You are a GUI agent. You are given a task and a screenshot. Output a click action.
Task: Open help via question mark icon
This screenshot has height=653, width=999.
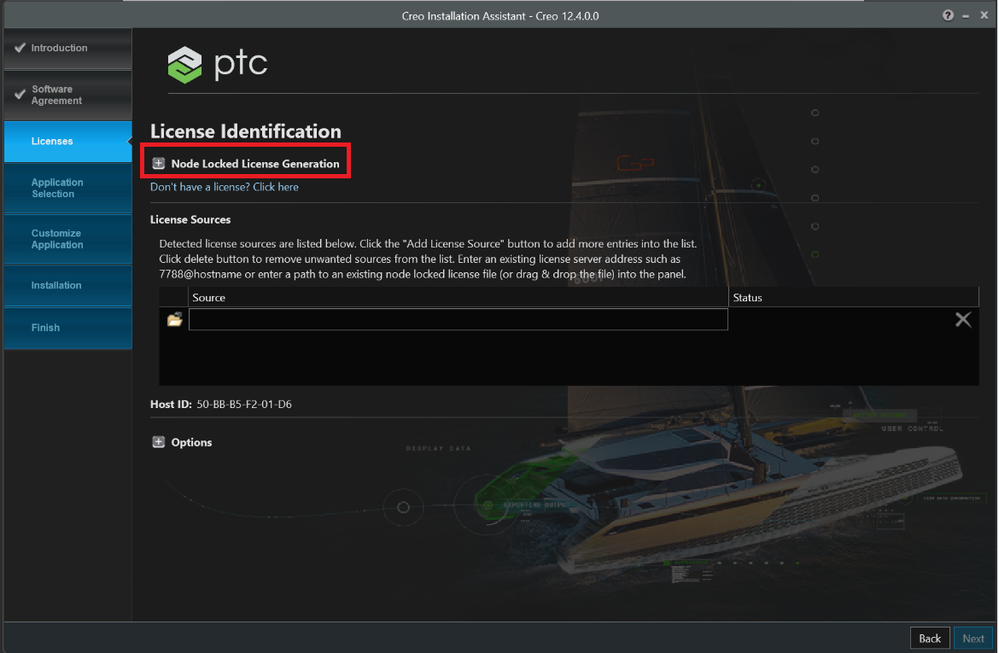(x=948, y=15)
